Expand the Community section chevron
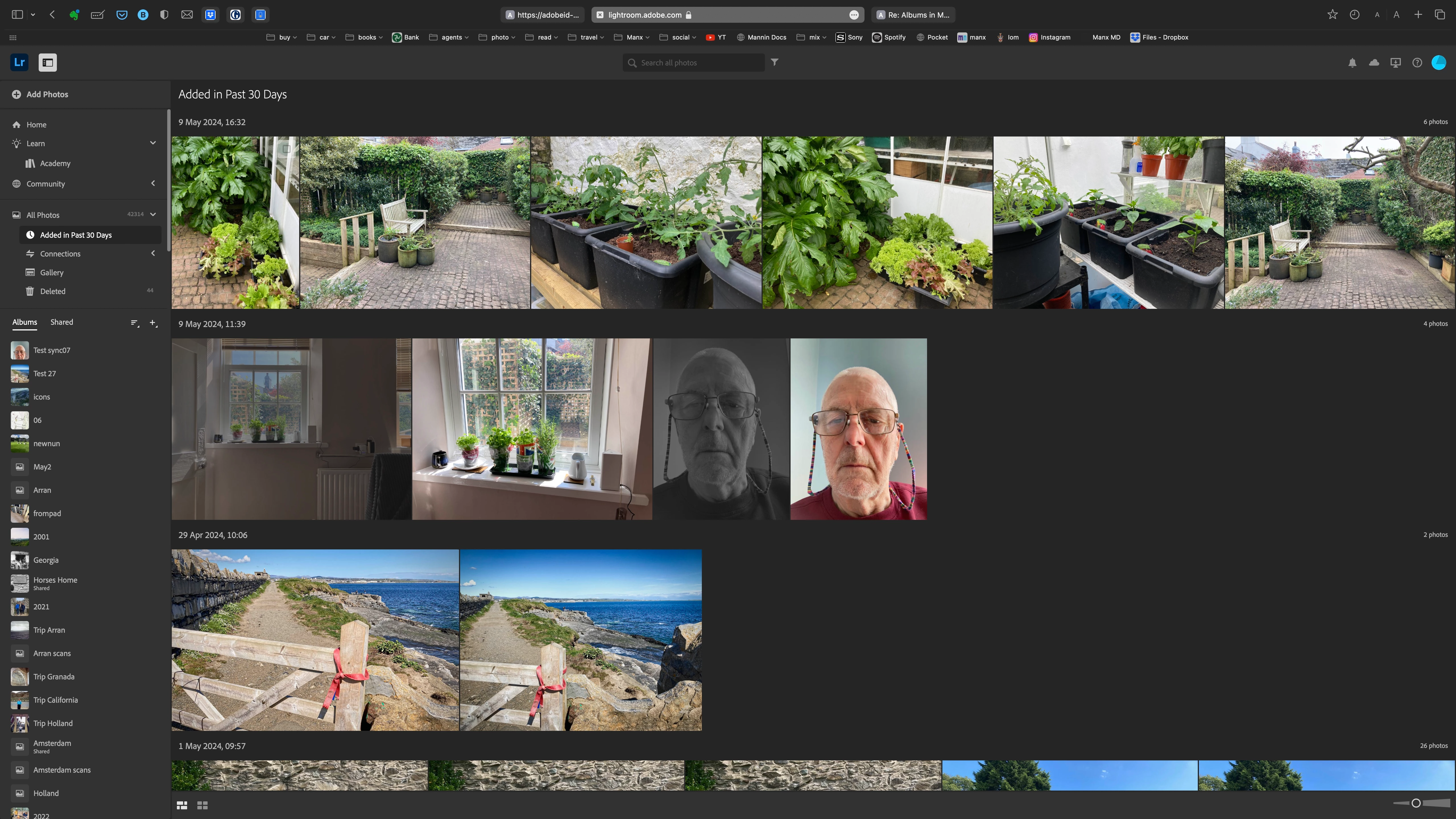 click(153, 183)
